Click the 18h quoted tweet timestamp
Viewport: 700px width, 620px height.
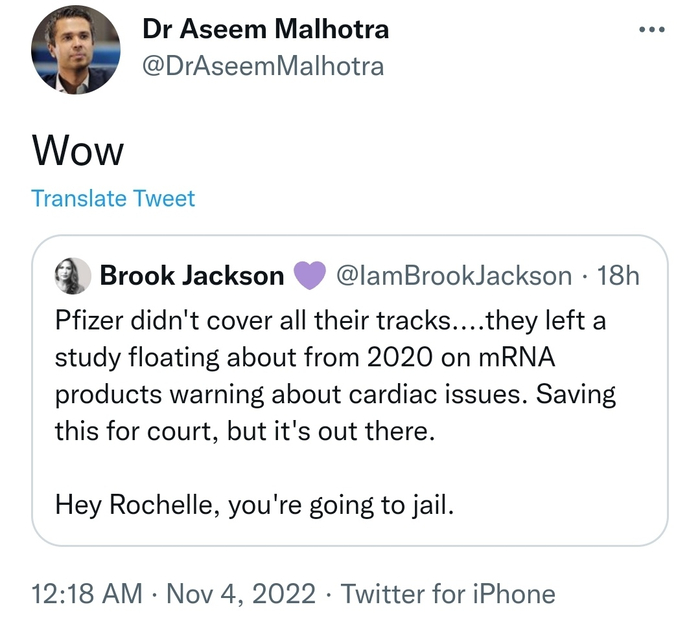618,276
